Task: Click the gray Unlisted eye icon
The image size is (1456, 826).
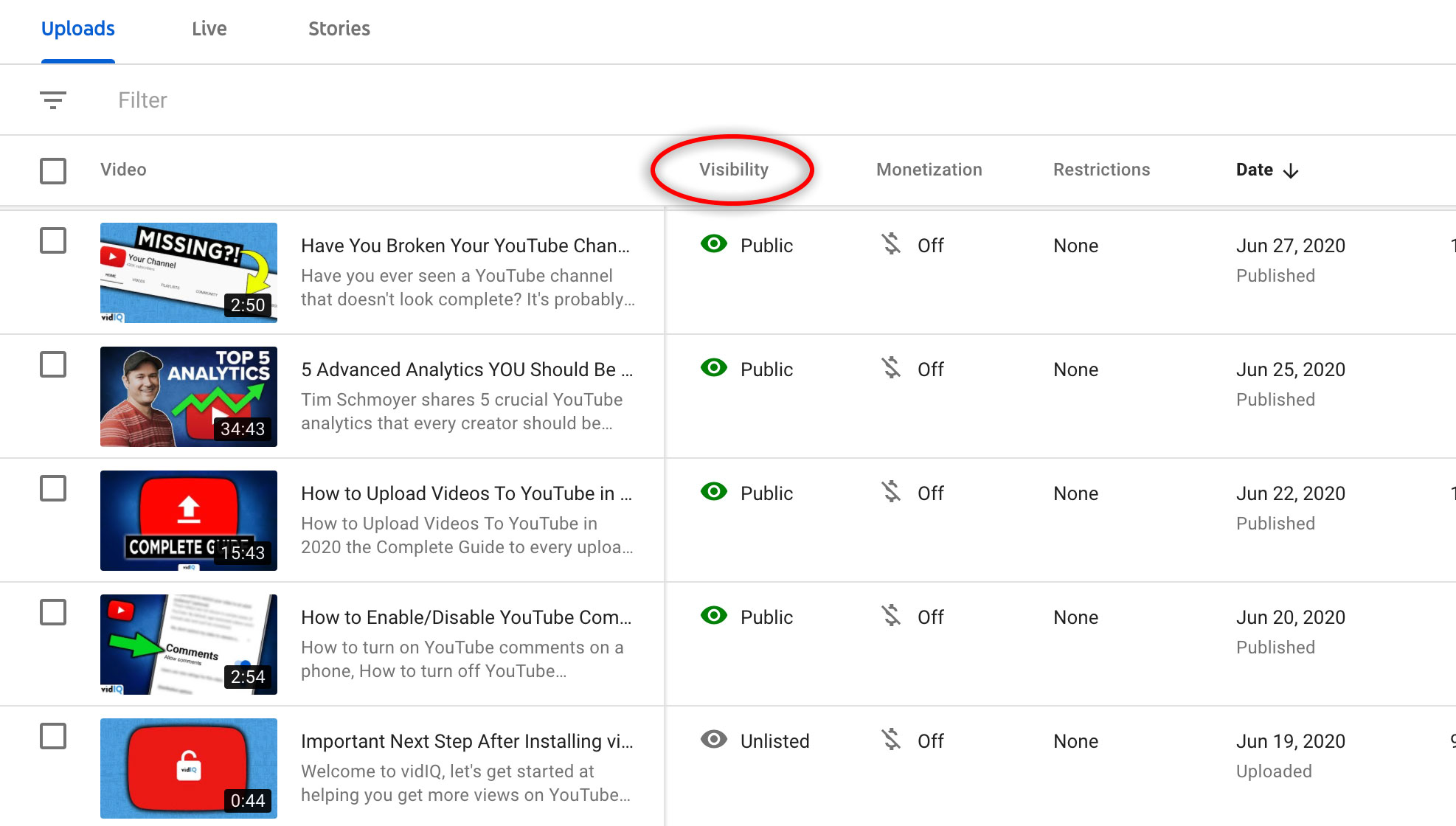Action: click(713, 740)
